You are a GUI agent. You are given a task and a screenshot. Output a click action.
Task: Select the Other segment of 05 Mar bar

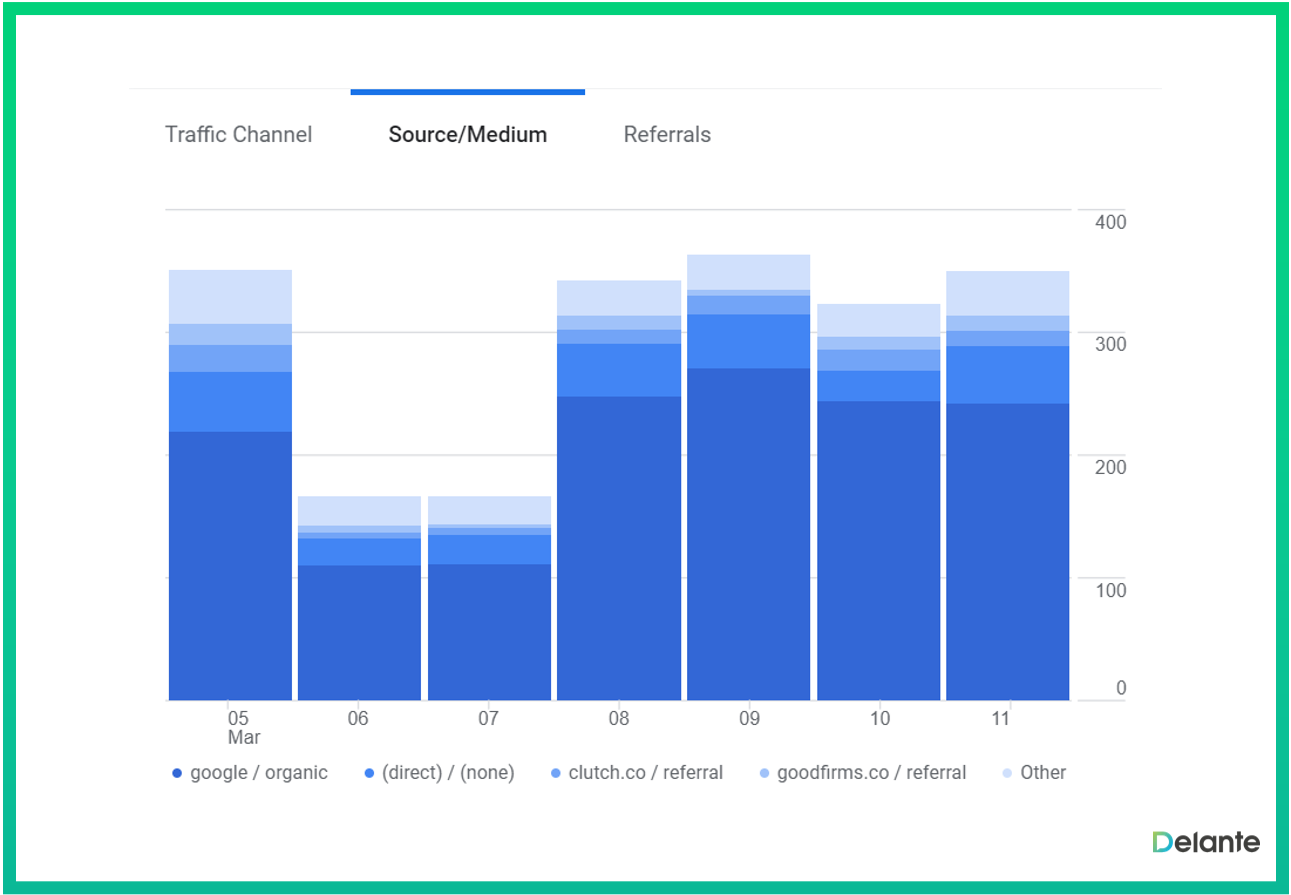click(x=230, y=296)
